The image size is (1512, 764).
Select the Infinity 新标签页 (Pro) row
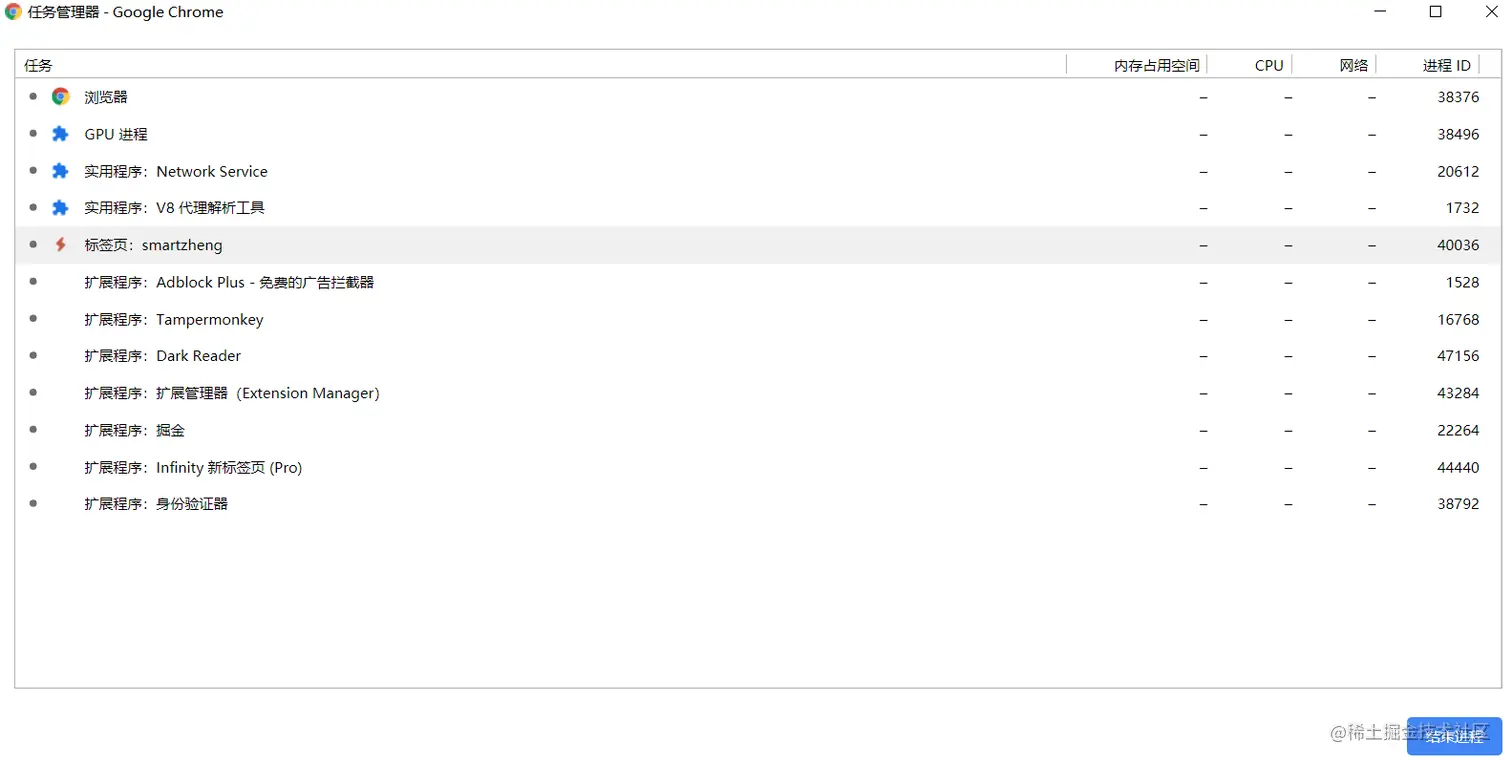pos(193,467)
